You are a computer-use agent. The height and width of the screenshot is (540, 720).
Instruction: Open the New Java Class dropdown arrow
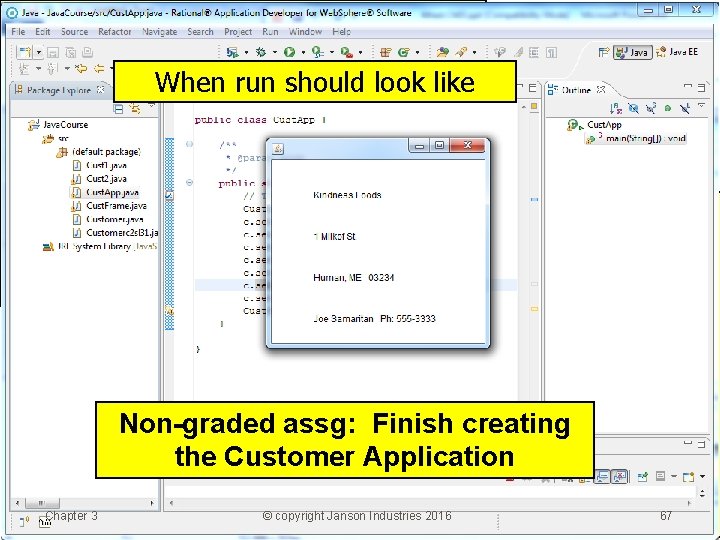[x=417, y=52]
